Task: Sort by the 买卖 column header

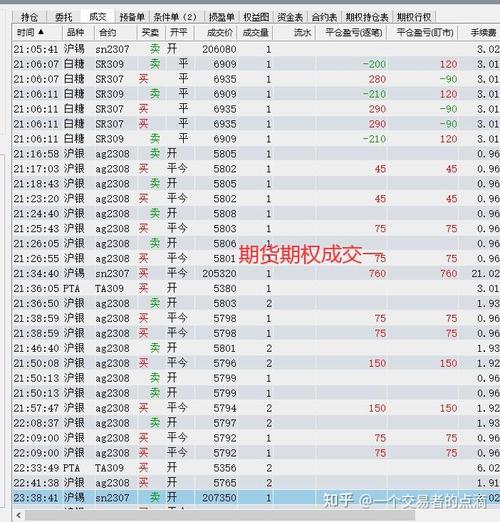Action: pos(150,32)
